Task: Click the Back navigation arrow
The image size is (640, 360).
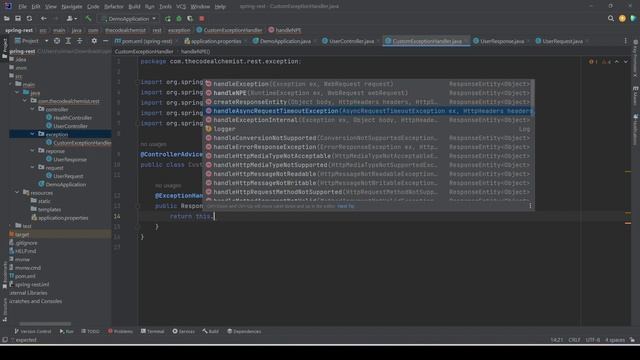Action: tap(43, 18)
